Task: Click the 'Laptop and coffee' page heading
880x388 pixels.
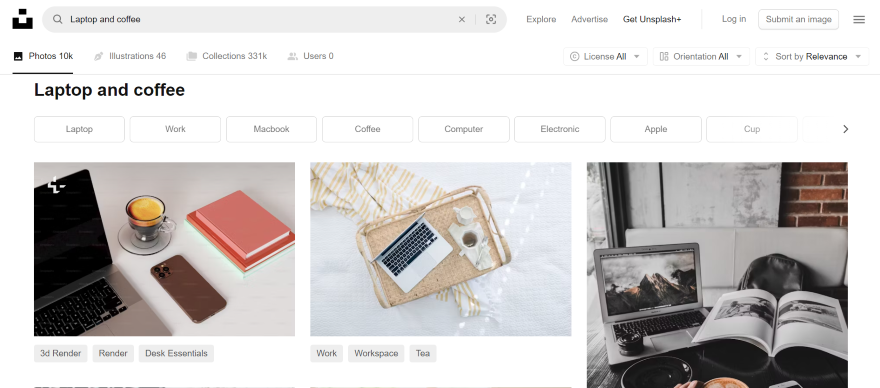Action: [109, 90]
